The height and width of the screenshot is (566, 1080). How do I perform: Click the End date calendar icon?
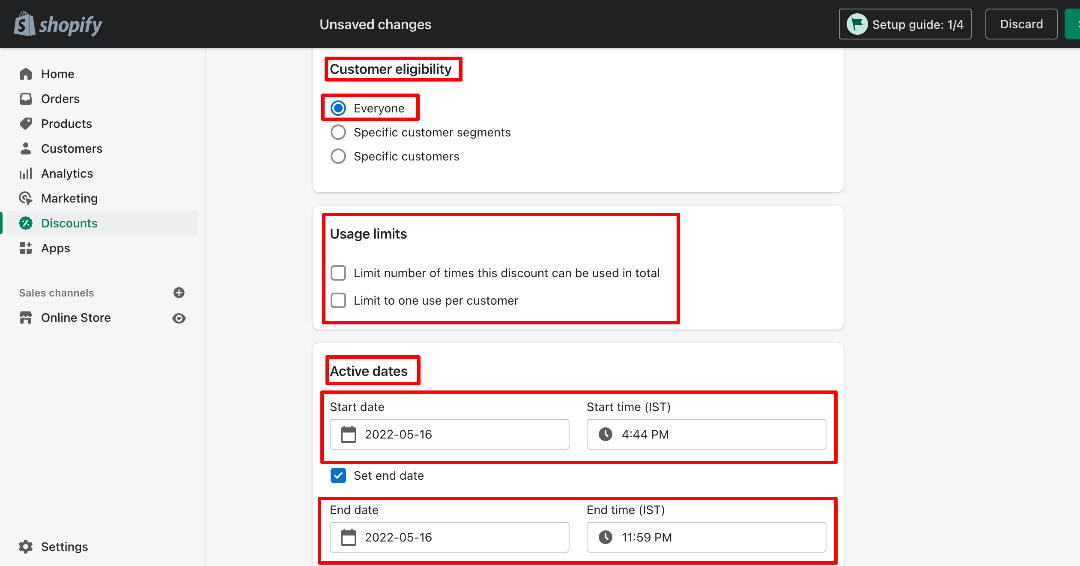click(x=349, y=537)
